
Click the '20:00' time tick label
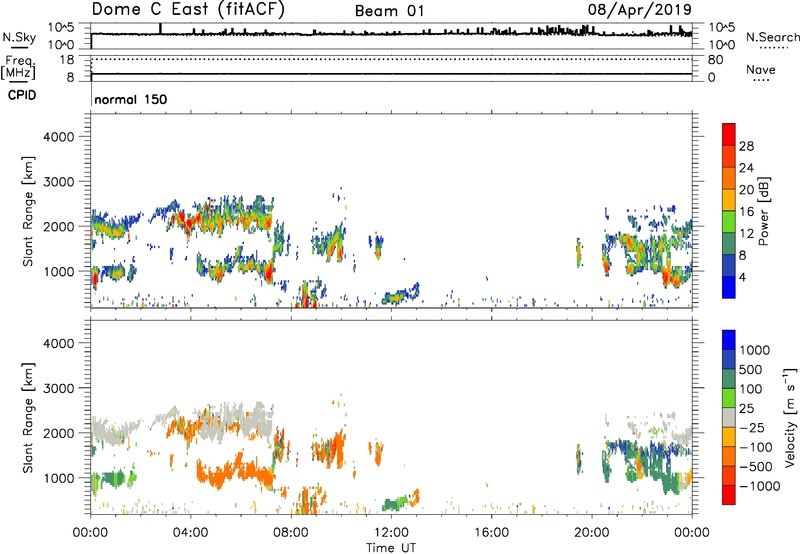pos(591,533)
